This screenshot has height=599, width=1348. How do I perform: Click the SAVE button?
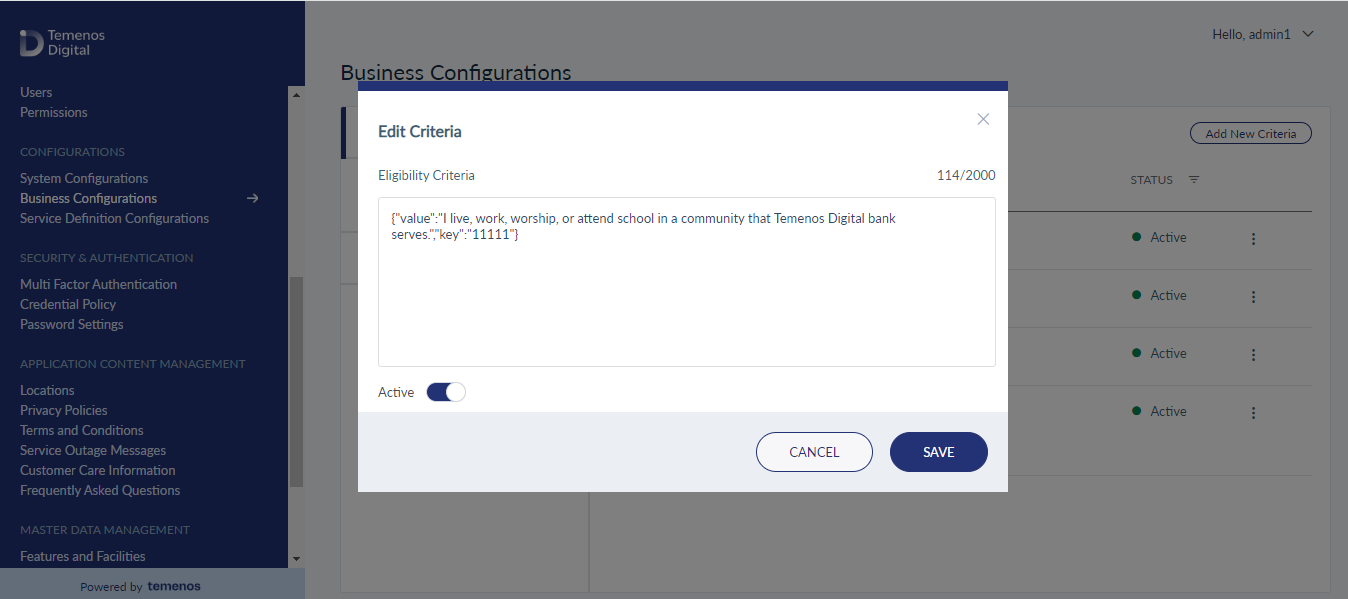[x=939, y=452]
